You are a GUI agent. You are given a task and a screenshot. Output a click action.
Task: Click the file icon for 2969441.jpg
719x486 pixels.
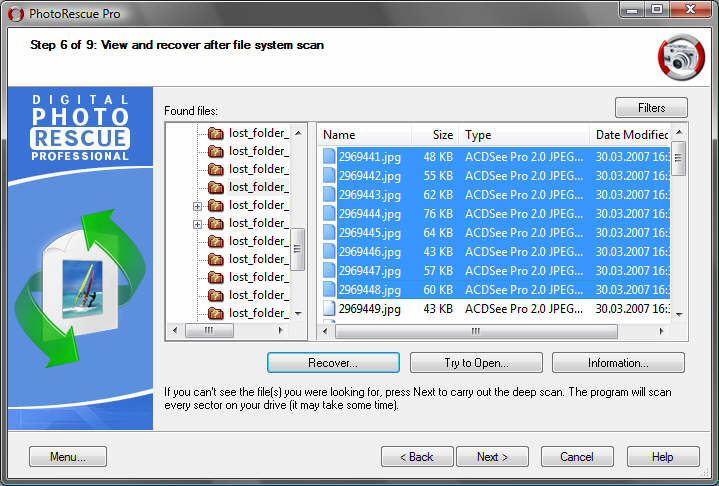click(329, 156)
